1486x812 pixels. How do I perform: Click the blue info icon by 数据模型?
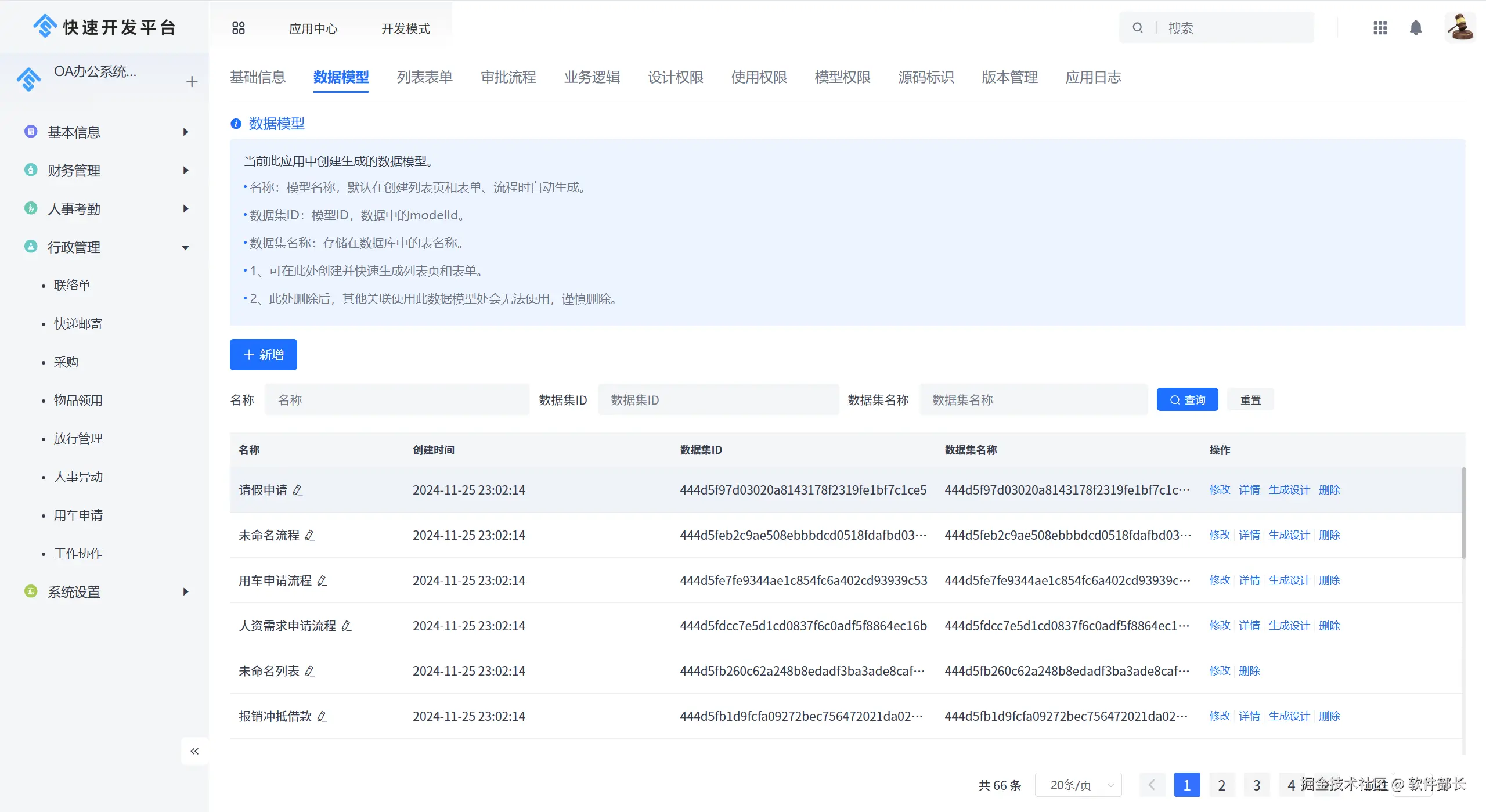coord(236,124)
